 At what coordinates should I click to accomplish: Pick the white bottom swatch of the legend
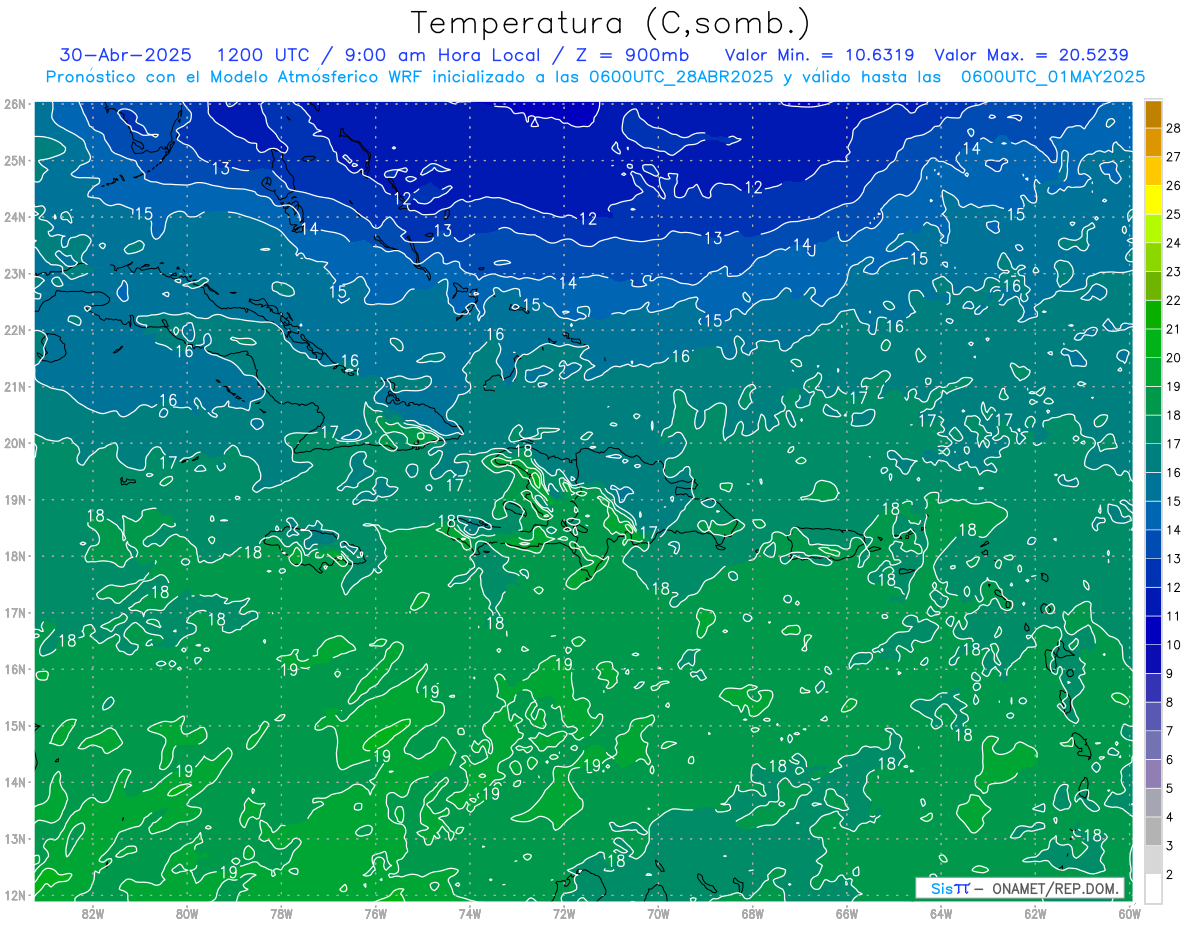click(1153, 887)
